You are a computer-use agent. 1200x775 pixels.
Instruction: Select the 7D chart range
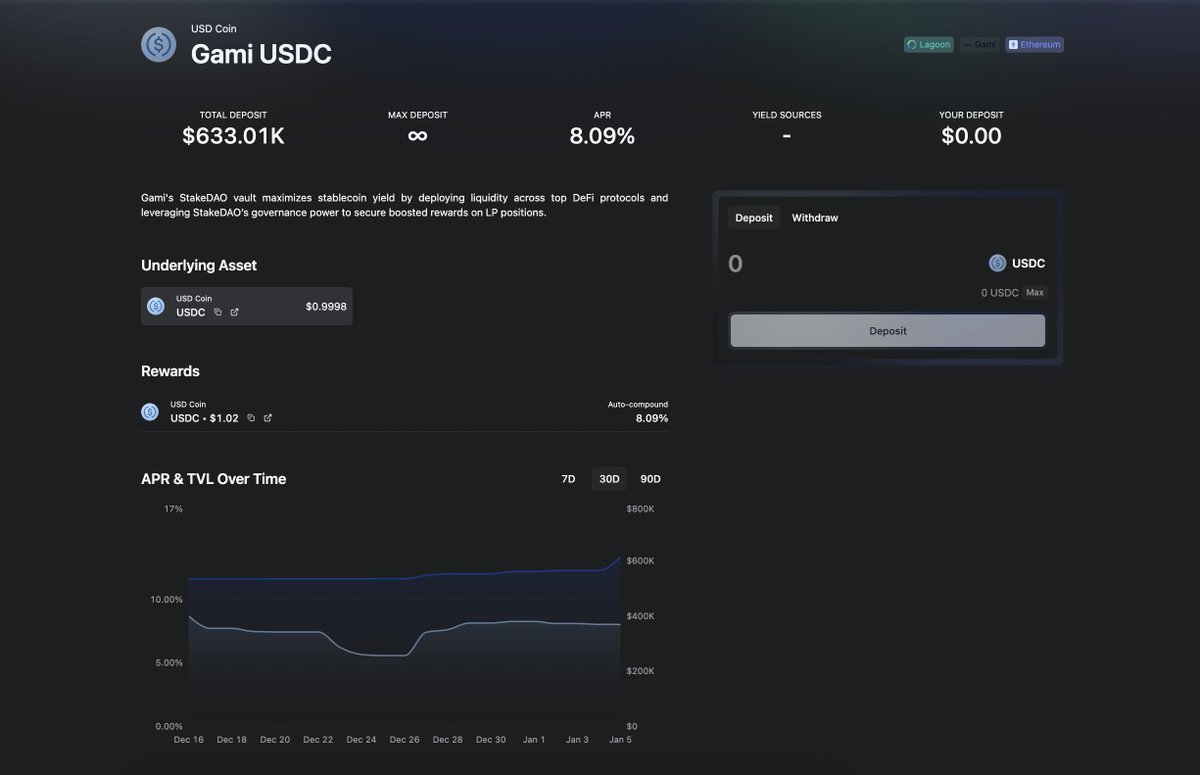point(568,479)
